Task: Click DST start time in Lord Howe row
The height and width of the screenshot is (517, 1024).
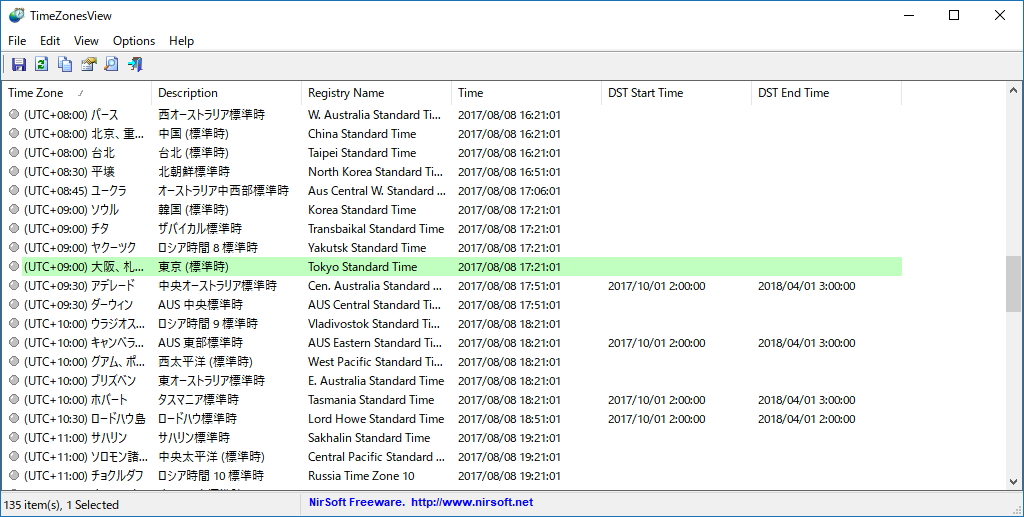Action: click(656, 419)
